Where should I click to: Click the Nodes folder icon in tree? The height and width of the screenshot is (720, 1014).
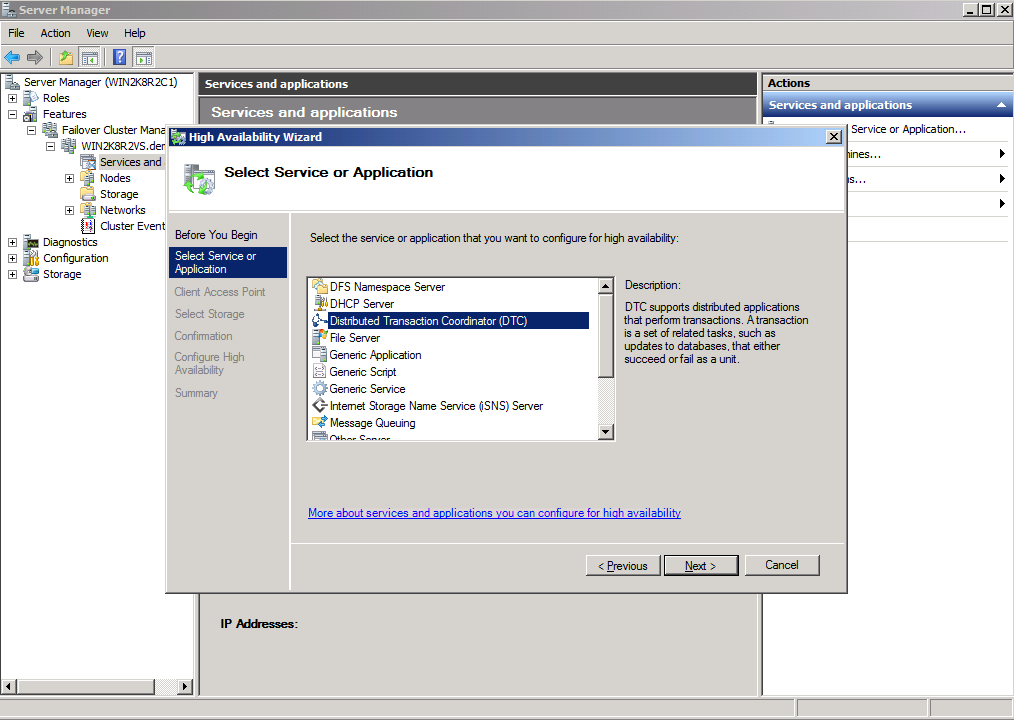pyautogui.click(x=88, y=178)
